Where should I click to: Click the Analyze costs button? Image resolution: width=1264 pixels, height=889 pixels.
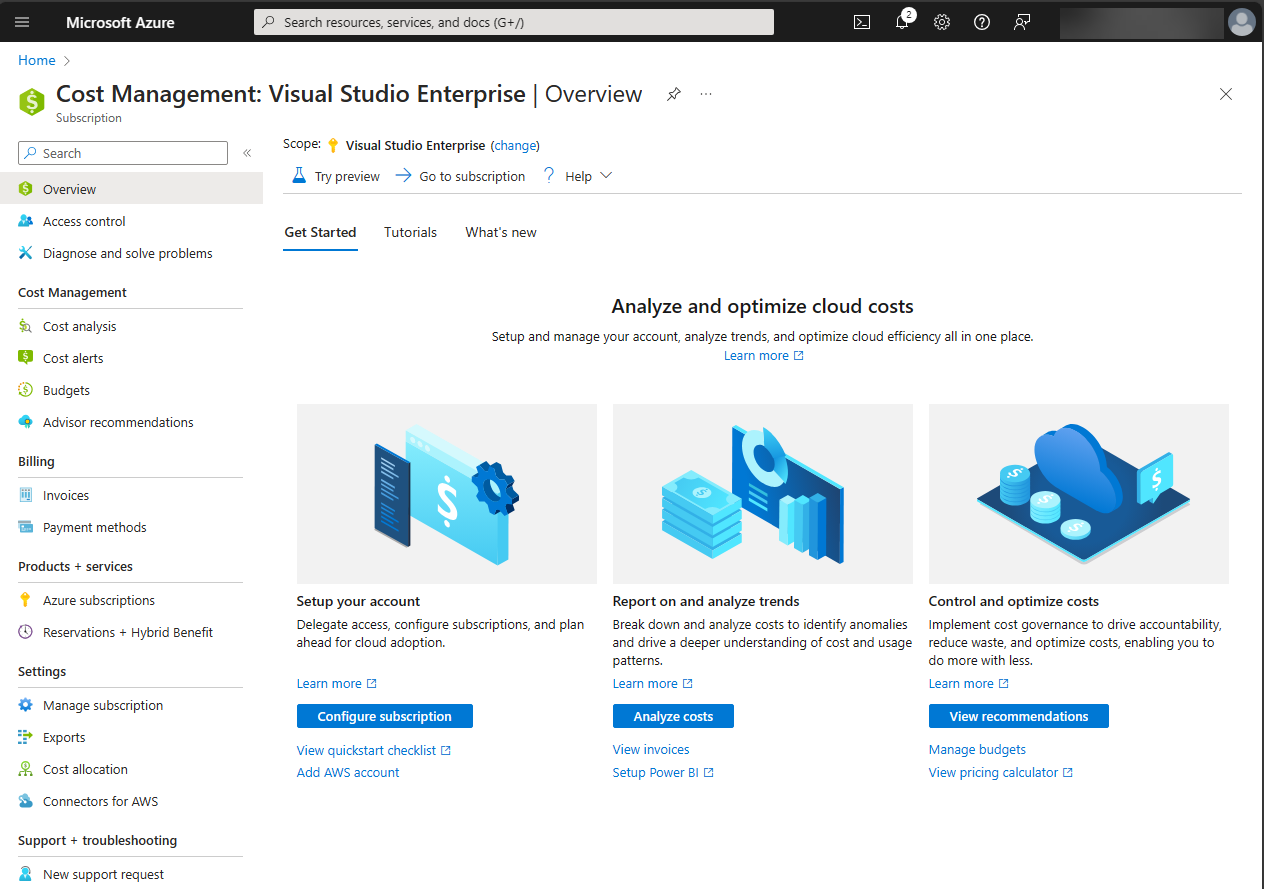tap(672, 715)
